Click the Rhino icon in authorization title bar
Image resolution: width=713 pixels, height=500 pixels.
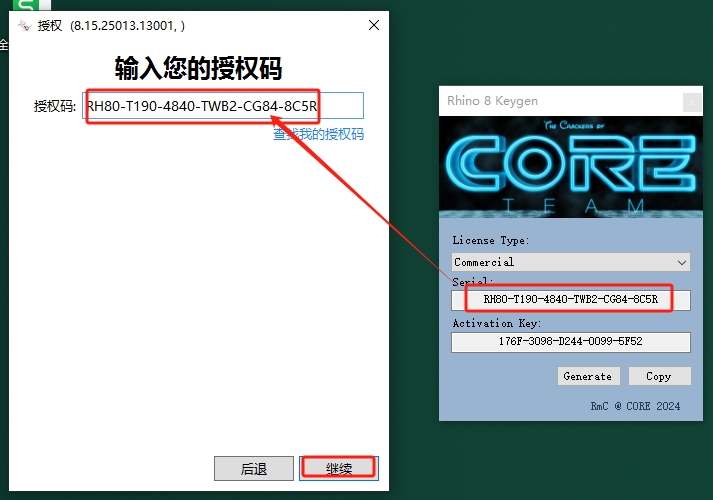point(22,25)
